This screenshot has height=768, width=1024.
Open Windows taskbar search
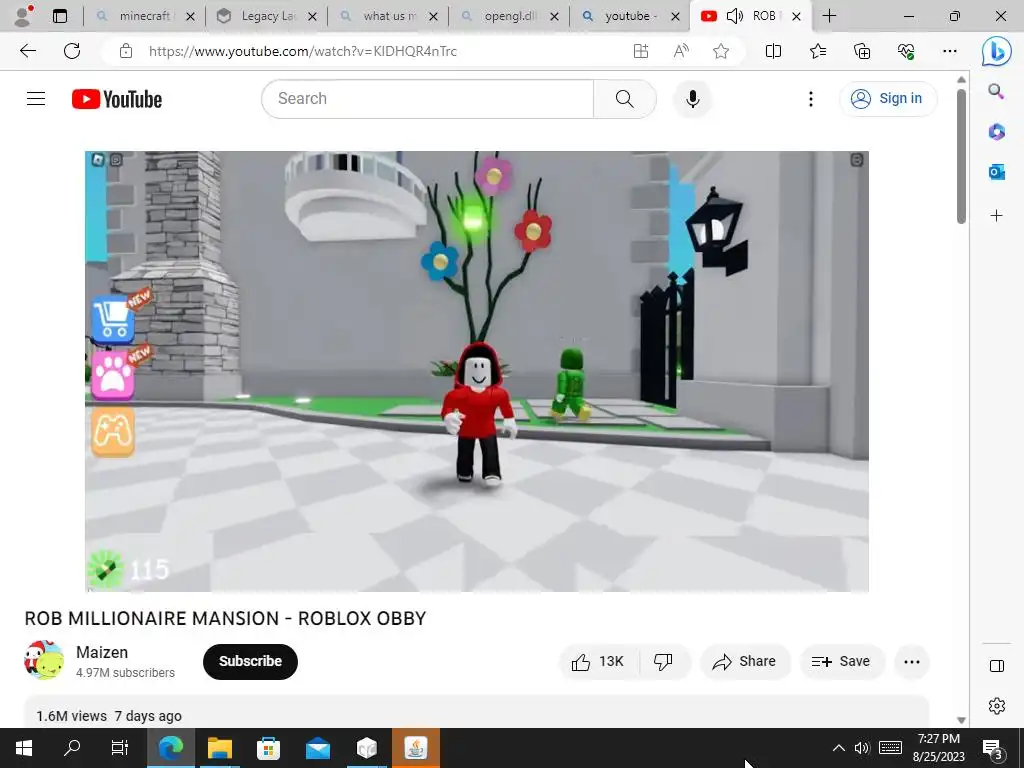[72, 748]
